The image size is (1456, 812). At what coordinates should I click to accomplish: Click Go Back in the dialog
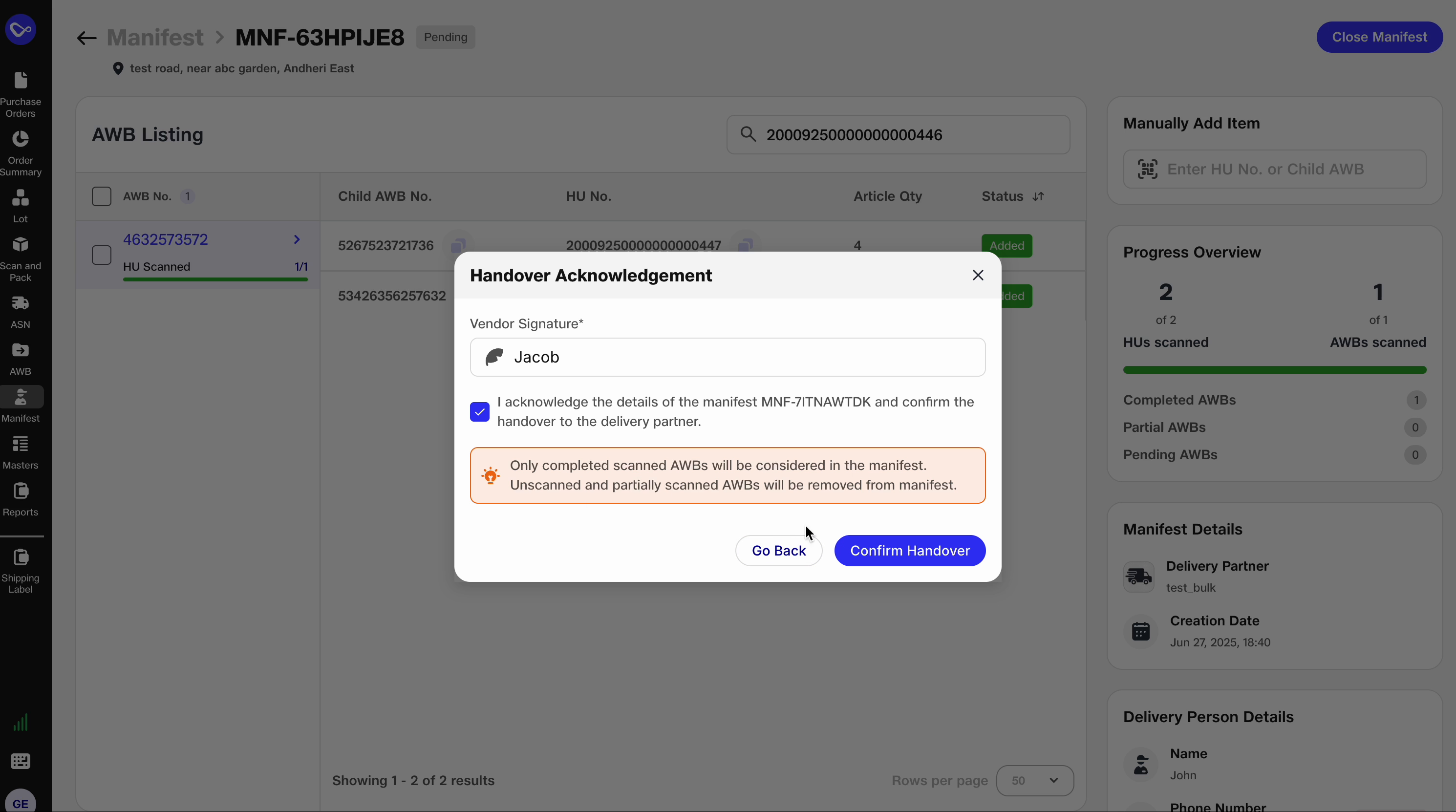coord(779,550)
